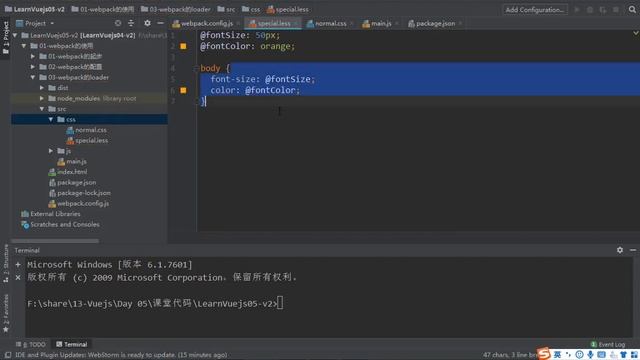Open the Structure side tool window tab
Viewport: 640px width, 360px height.
[5, 263]
